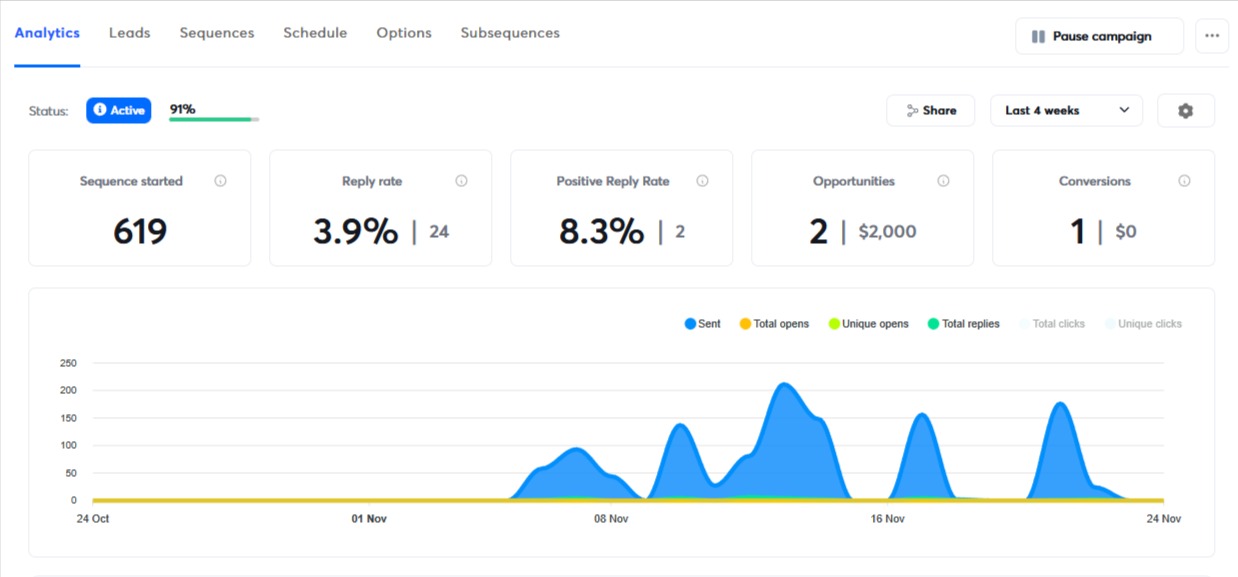
Task: Open the campaign settings gear icon
Action: pos(1185,110)
